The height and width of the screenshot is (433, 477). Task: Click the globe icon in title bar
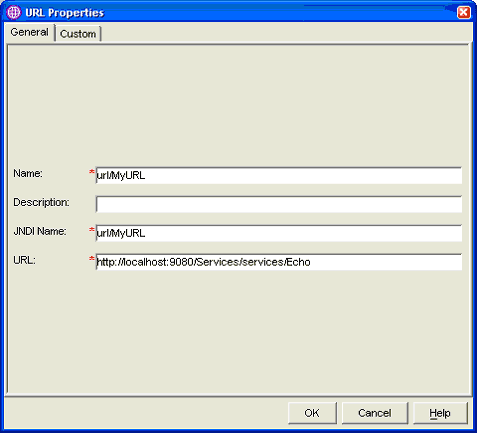click(x=14, y=13)
